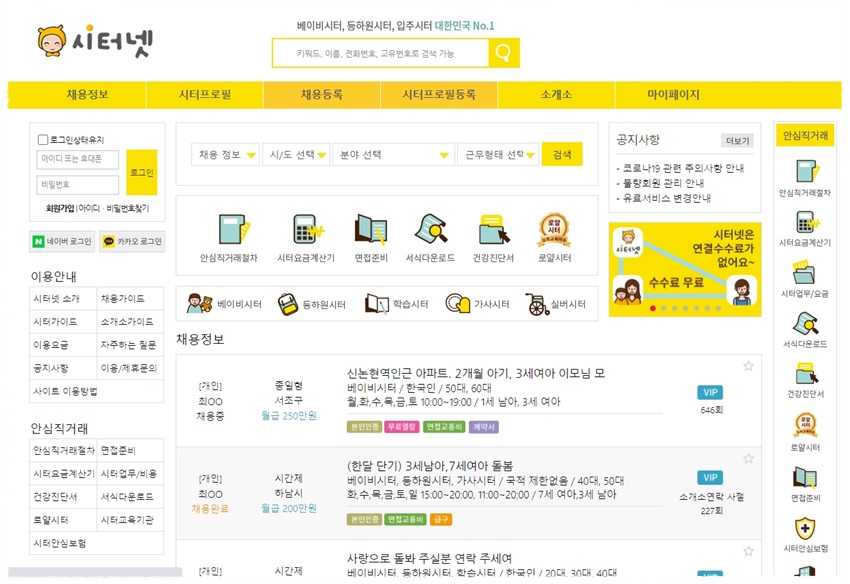Select the 실버시터 wheelchair category icon

point(537,304)
